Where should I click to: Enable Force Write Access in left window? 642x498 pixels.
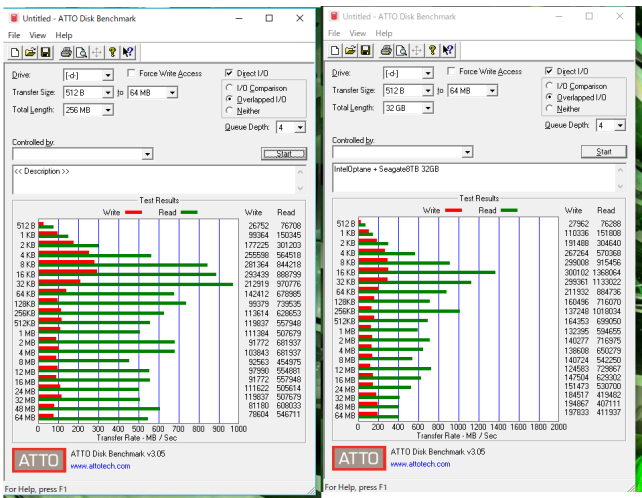tap(133, 74)
